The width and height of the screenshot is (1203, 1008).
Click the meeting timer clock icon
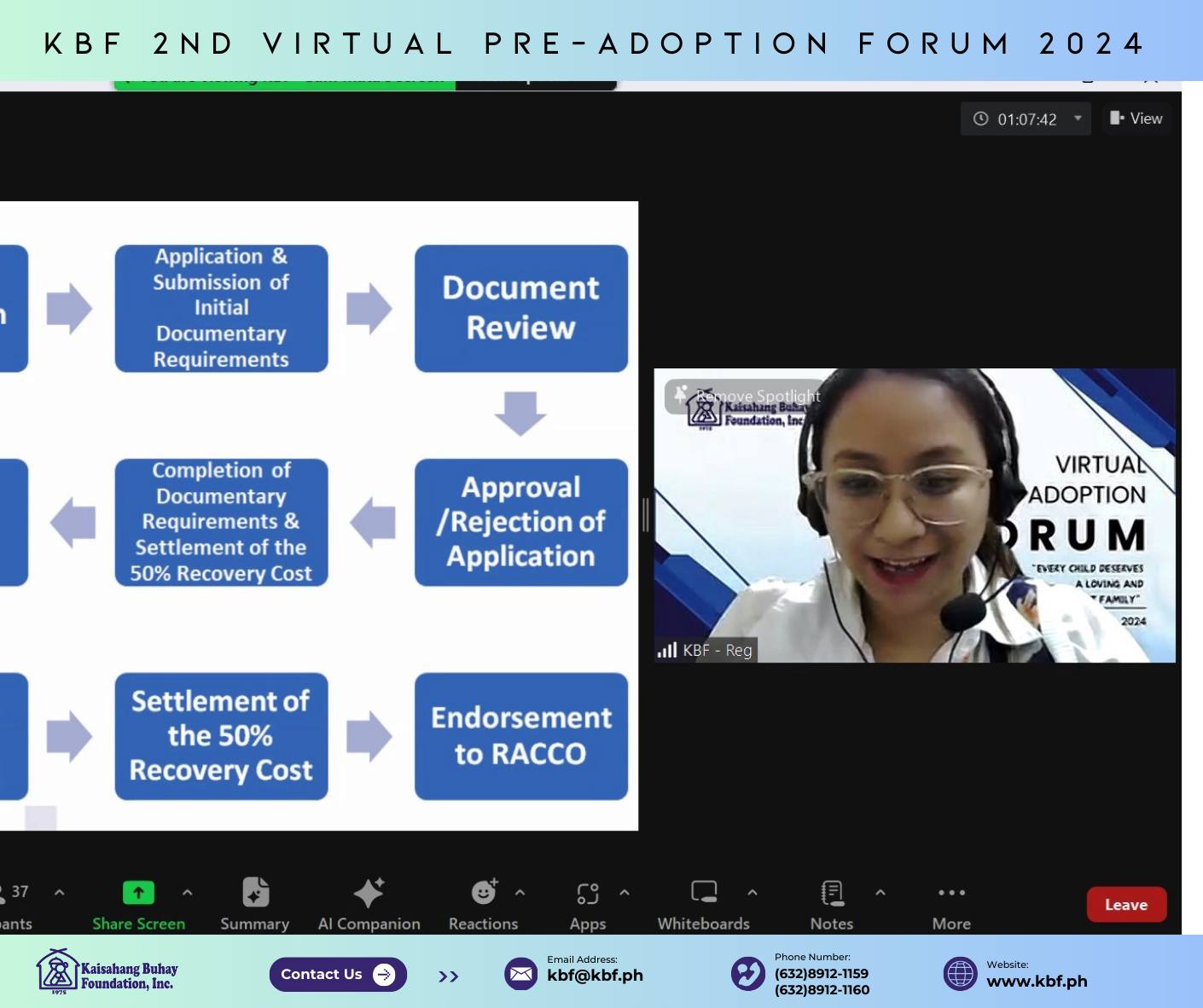click(981, 119)
